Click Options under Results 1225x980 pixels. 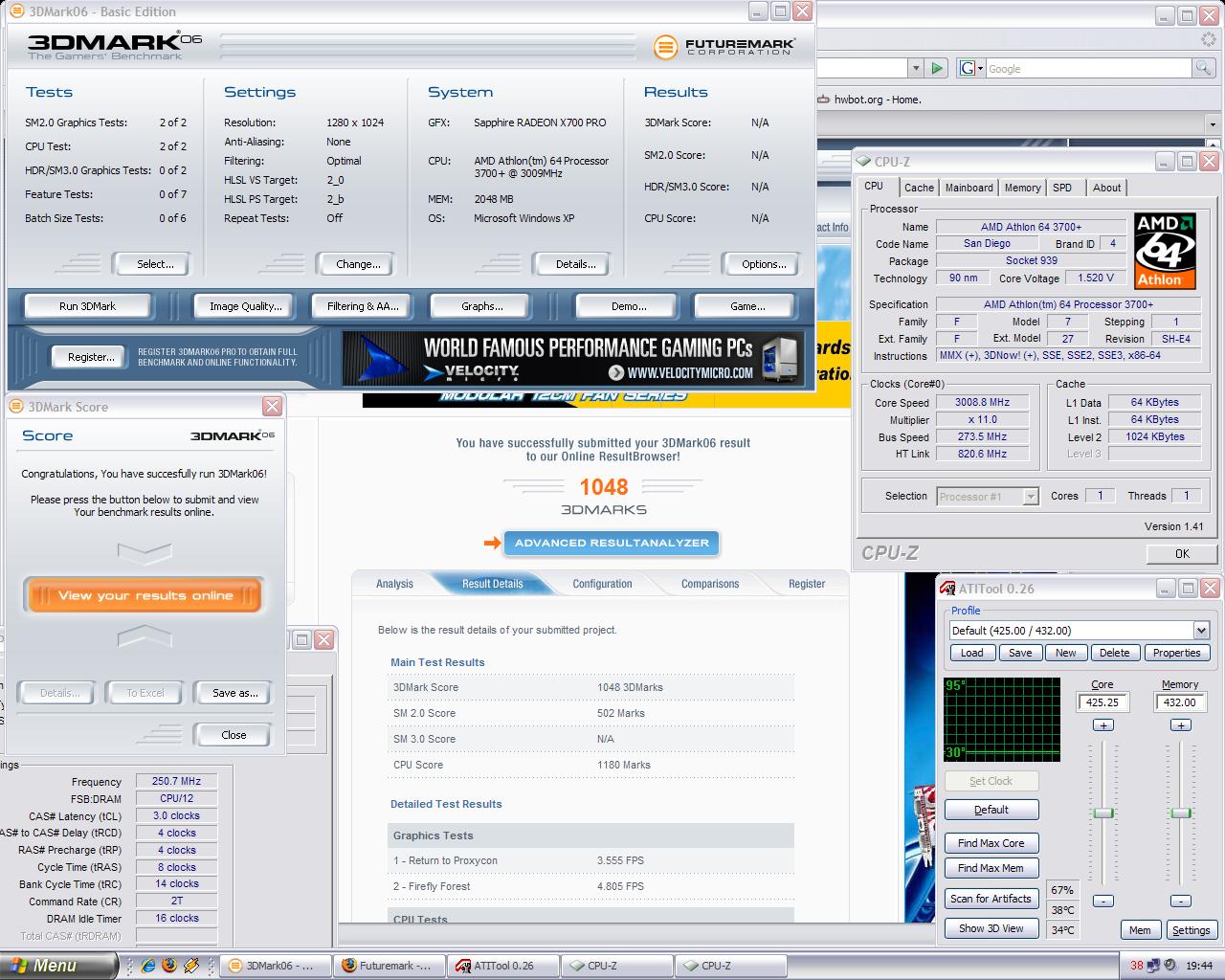[x=764, y=264]
